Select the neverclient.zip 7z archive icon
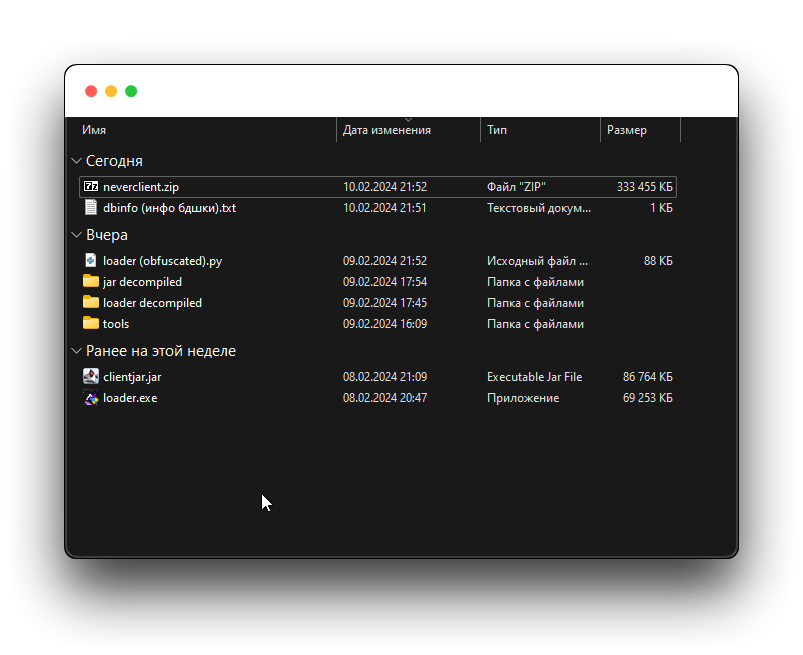Image resolution: width=803 pixels, height=655 pixels. (x=91, y=186)
